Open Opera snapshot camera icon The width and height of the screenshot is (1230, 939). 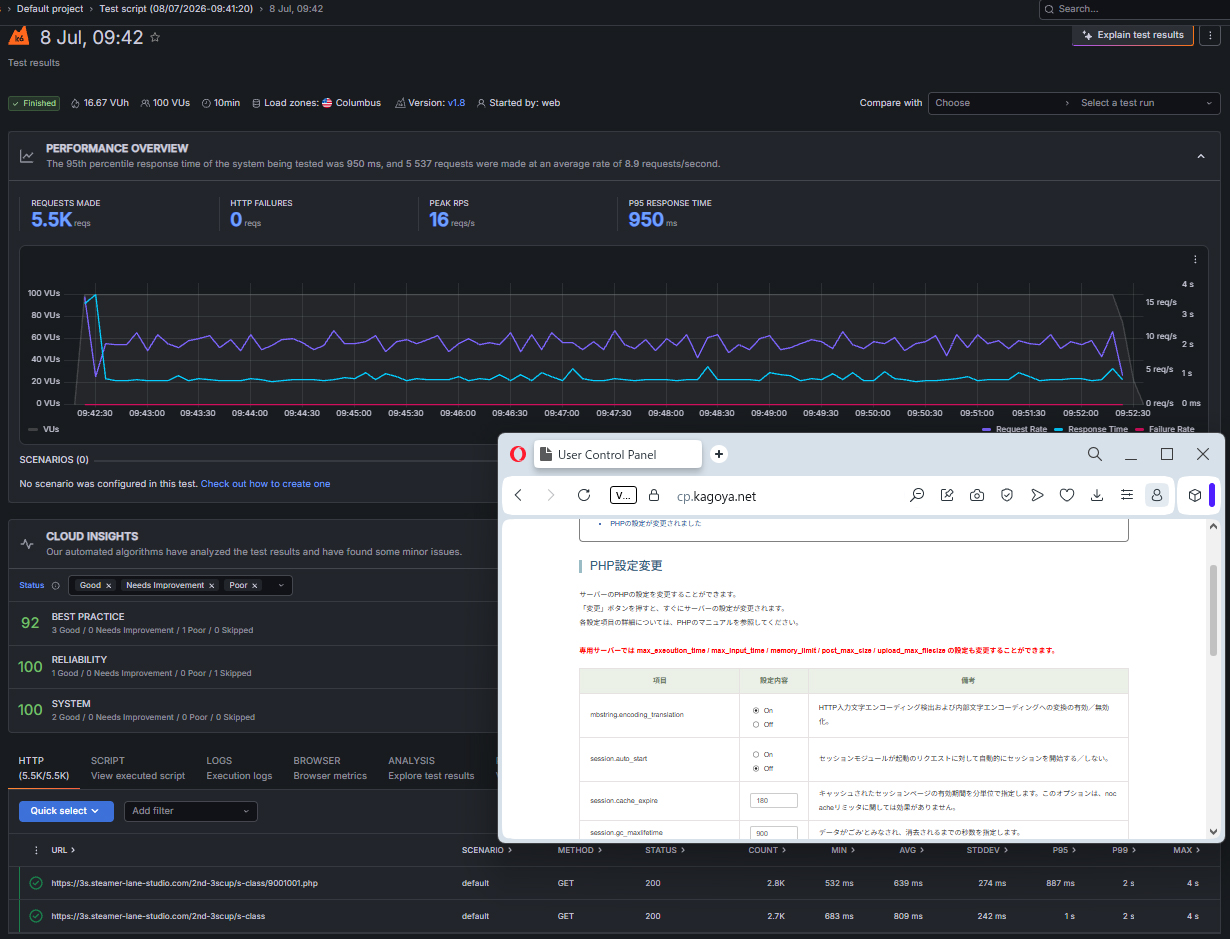(977, 495)
